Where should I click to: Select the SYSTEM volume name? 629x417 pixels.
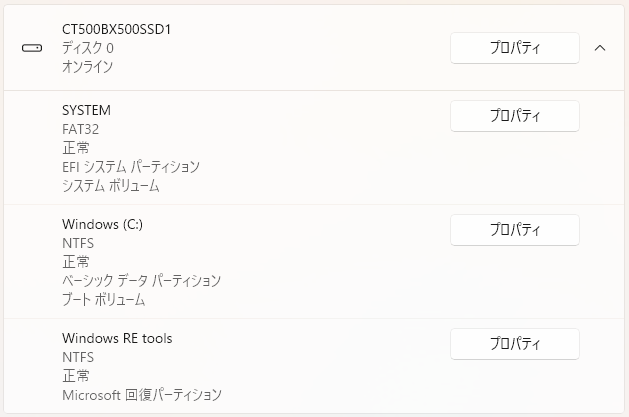point(86,110)
